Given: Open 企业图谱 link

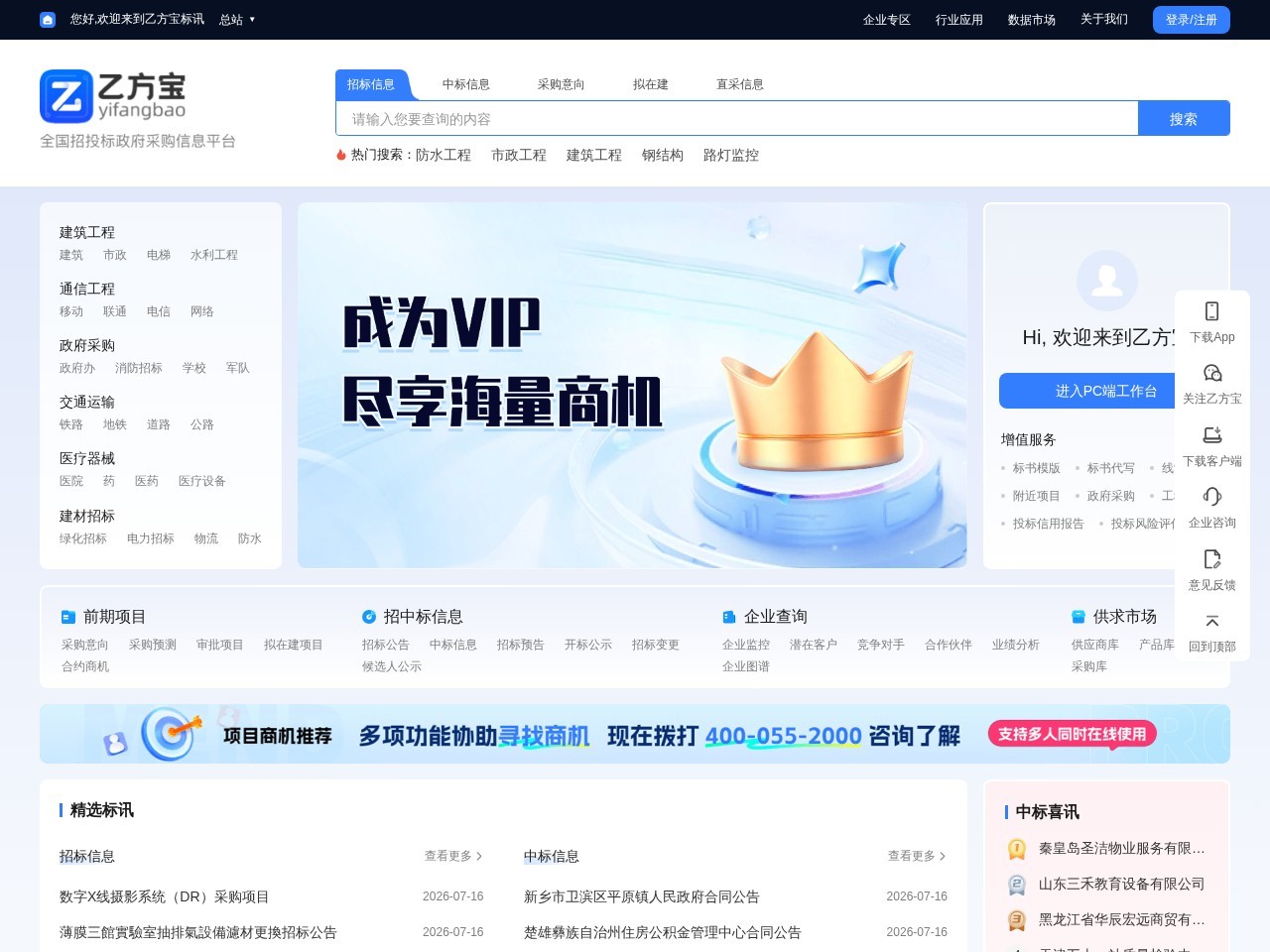Looking at the screenshot, I should (x=746, y=666).
